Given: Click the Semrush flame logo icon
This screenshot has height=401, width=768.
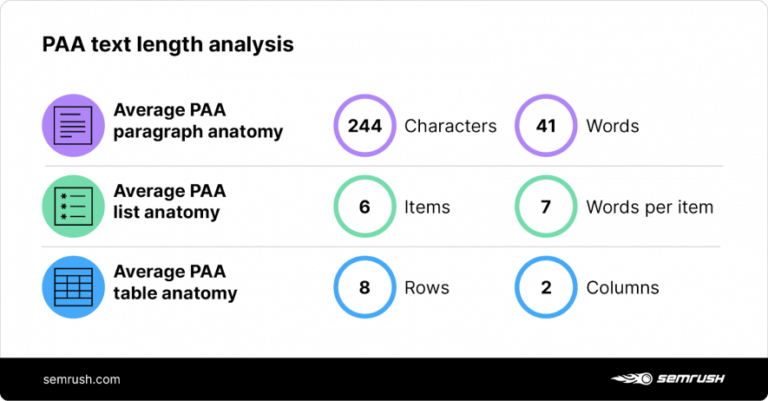Looking at the screenshot, I should [632, 378].
